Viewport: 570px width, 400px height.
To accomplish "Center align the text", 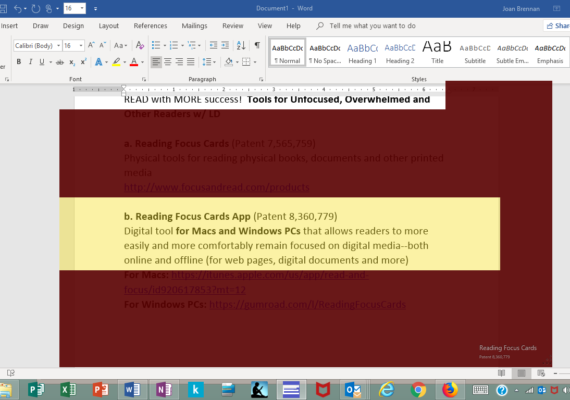I will 168,62.
